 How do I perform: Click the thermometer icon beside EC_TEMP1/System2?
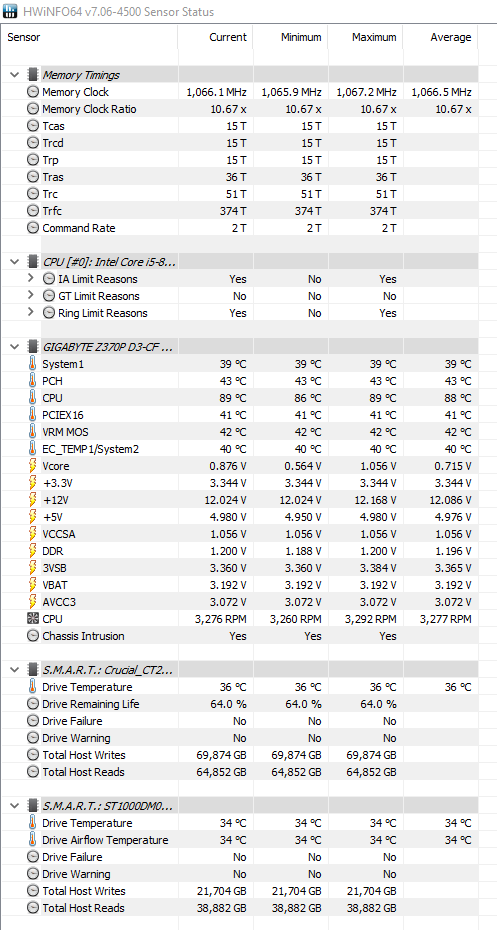point(33,449)
